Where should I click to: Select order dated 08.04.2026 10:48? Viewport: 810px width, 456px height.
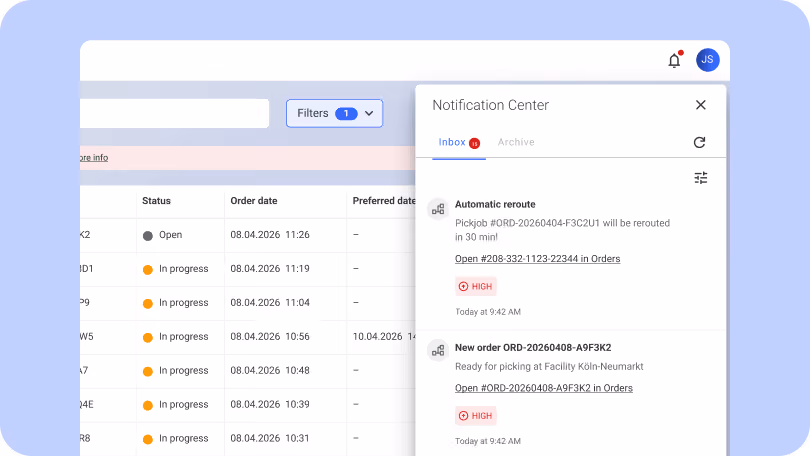click(248, 371)
